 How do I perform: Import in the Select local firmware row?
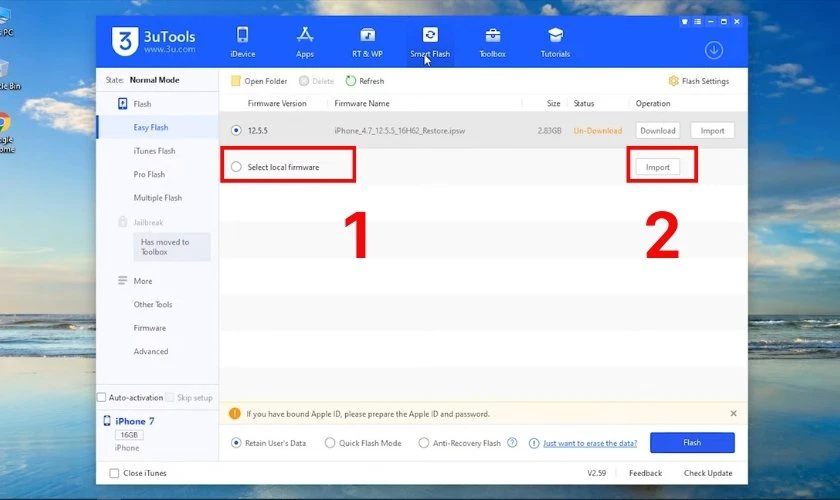658,167
